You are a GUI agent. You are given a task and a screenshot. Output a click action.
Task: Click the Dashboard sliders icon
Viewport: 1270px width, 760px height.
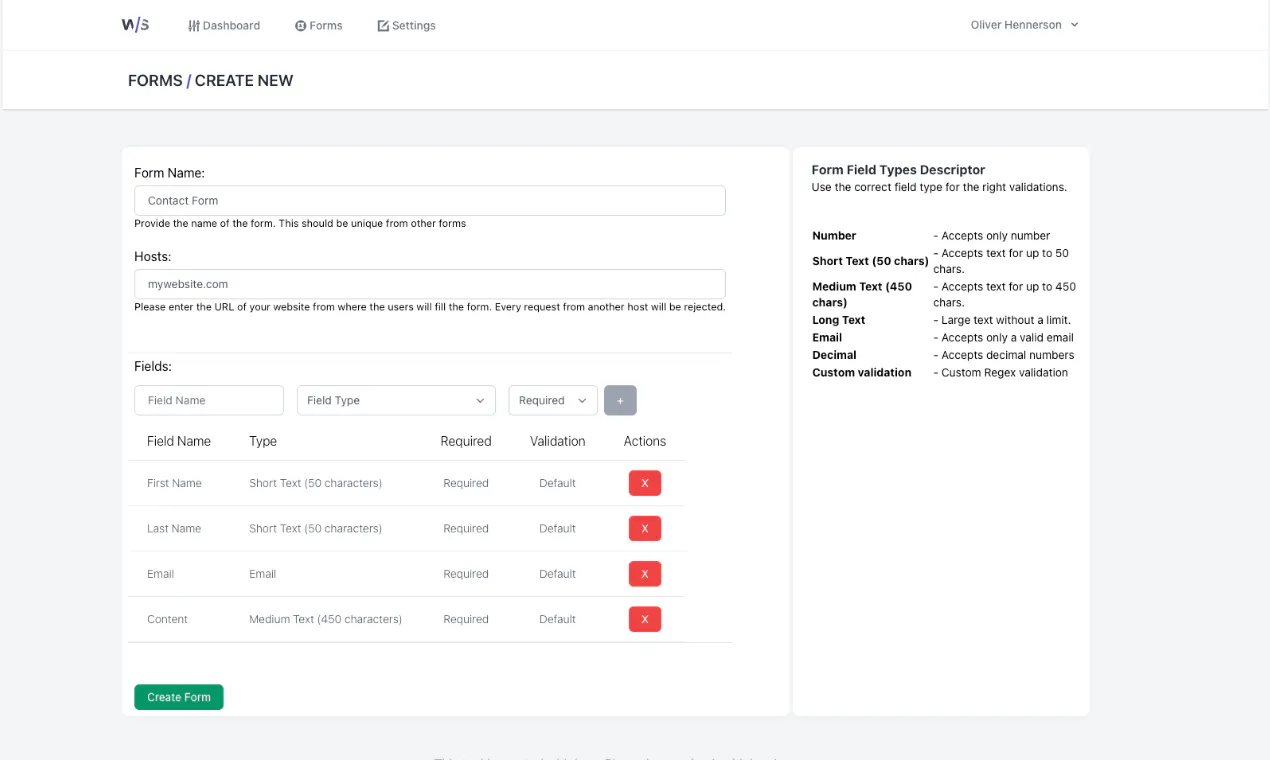point(194,25)
